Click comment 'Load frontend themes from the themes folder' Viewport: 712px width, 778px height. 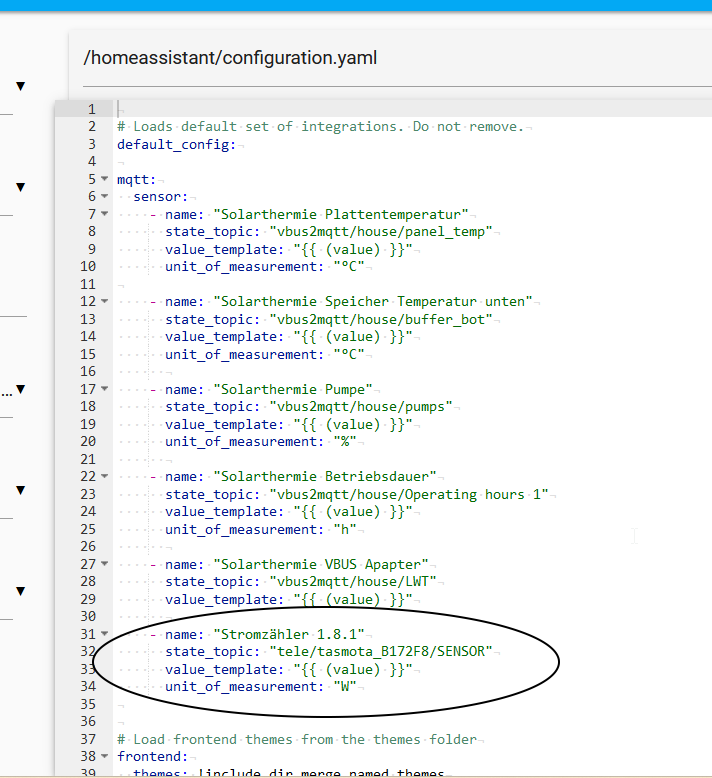(297, 739)
